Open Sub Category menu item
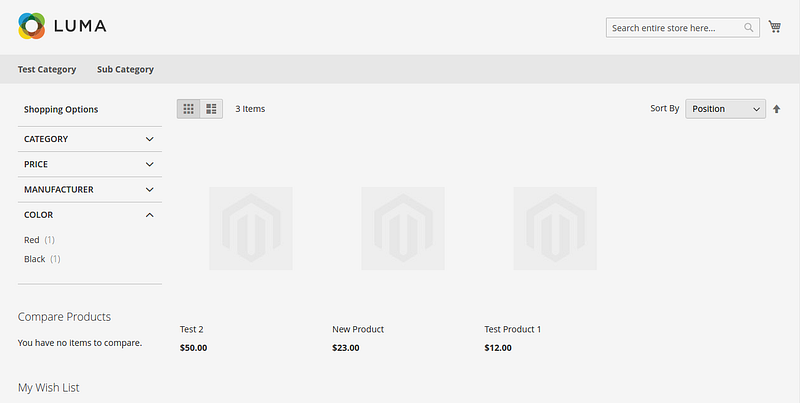 [x=126, y=69]
